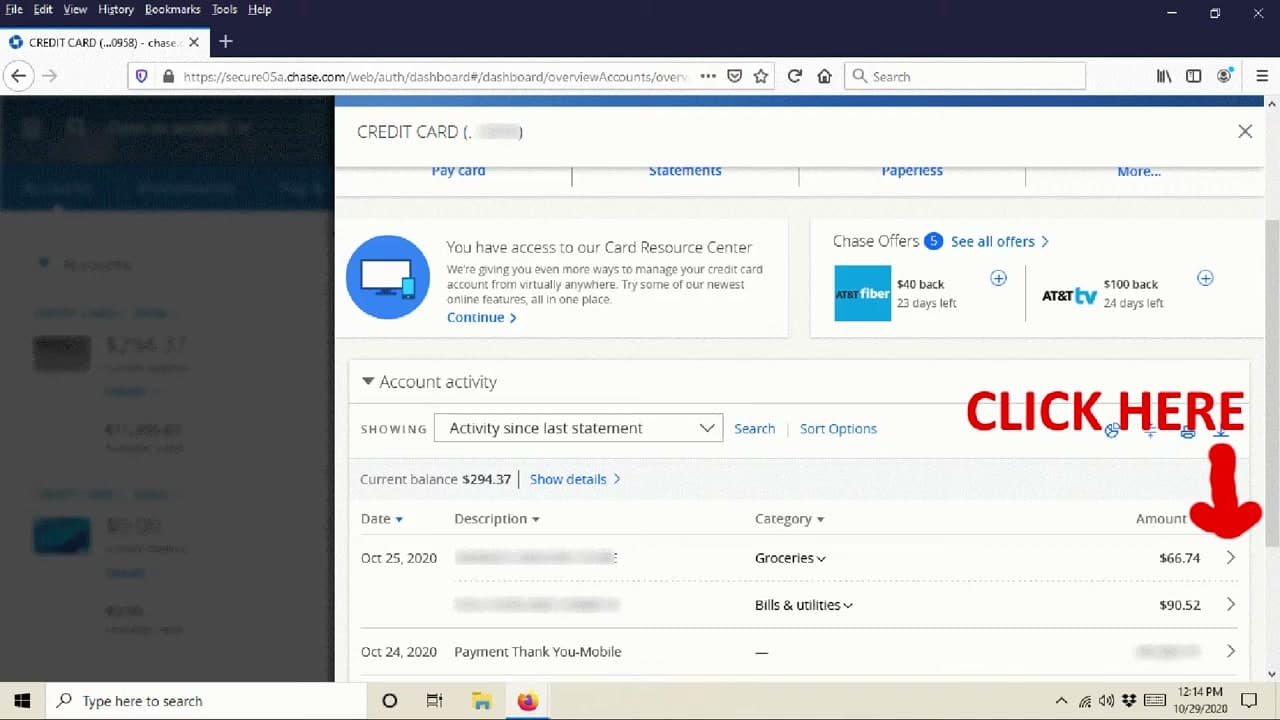
Task: Open Task View in the taskbar
Action: coord(435,701)
